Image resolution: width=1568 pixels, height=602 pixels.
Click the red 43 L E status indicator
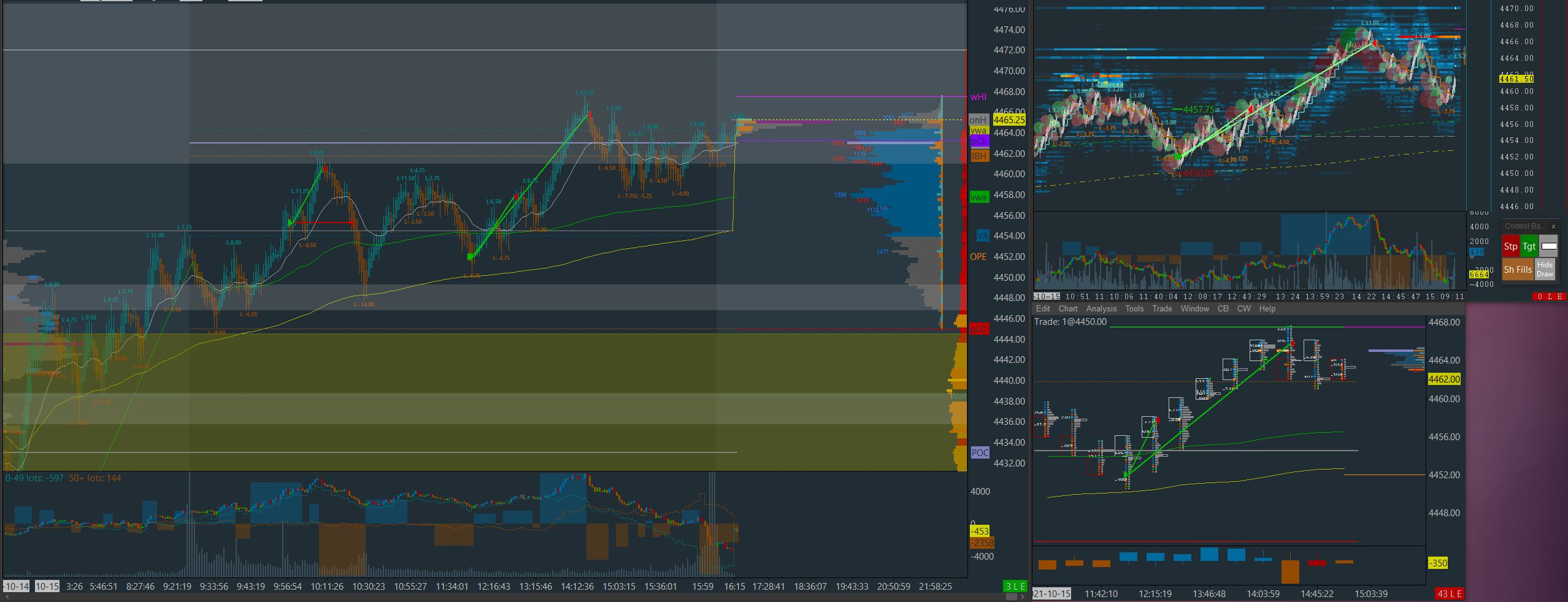pyautogui.click(x=1450, y=594)
